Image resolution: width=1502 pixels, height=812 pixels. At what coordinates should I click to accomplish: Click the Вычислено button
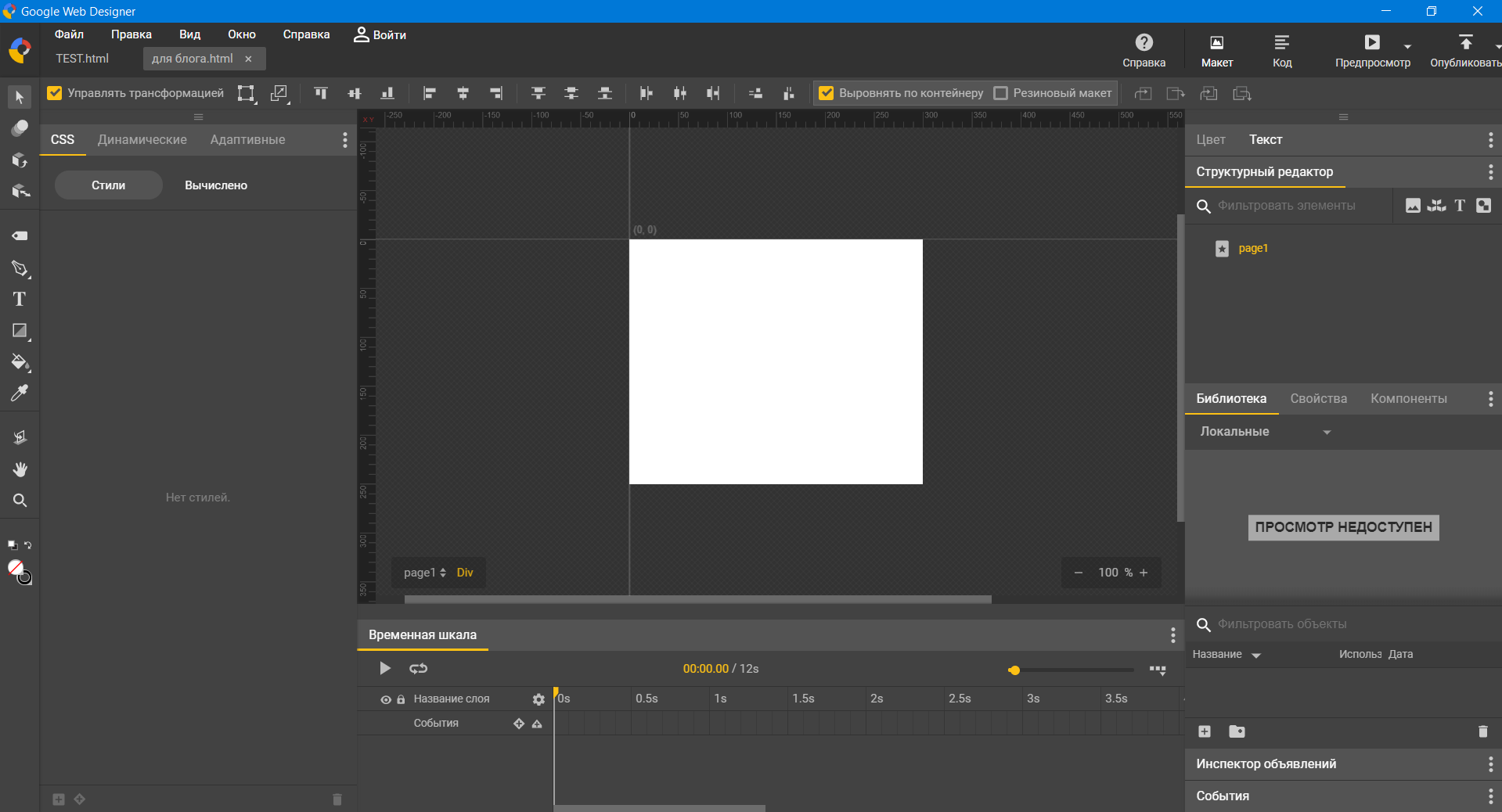[x=216, y=185]
